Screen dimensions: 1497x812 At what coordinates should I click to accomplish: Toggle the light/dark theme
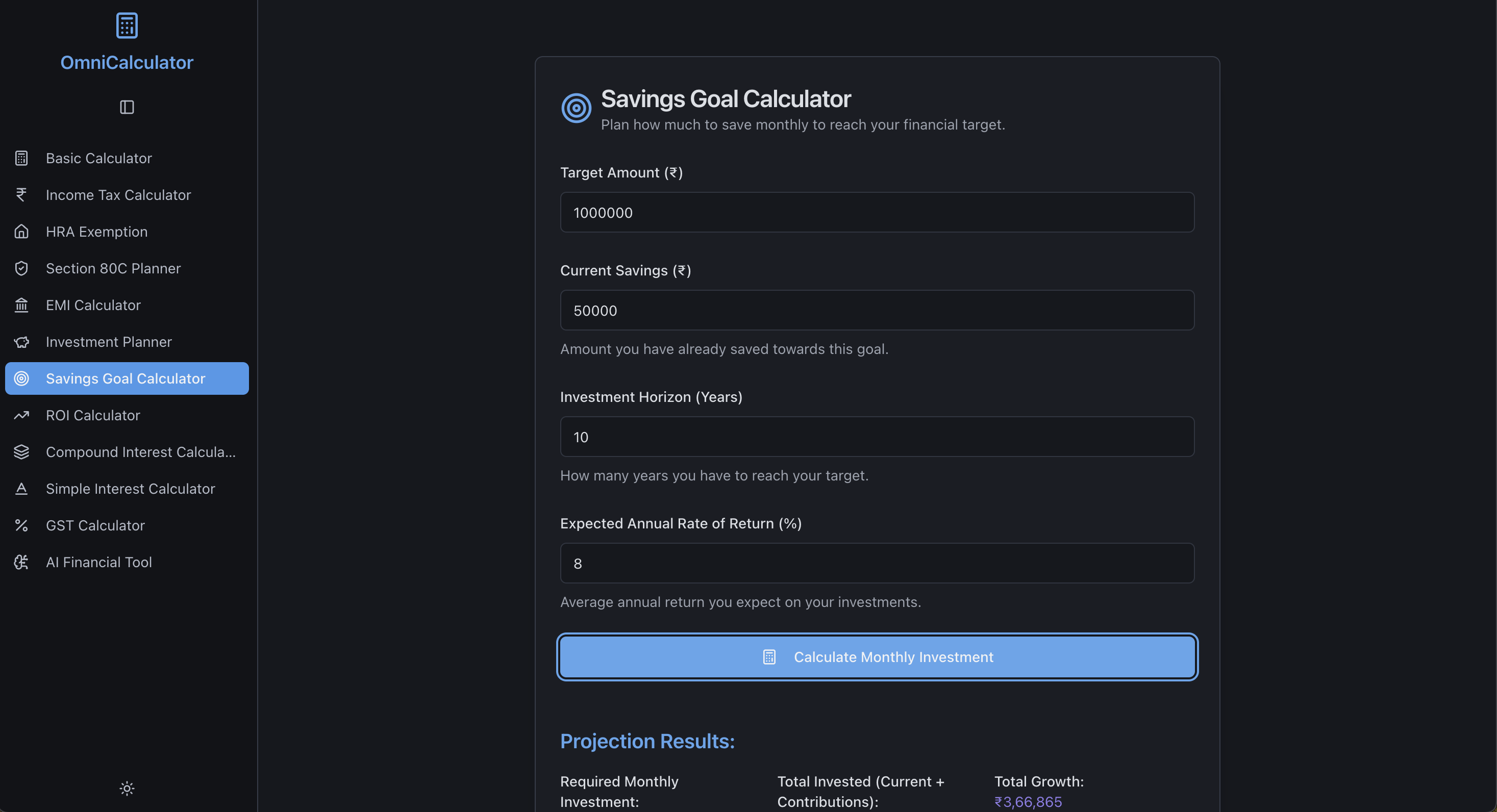click(127, 788)
